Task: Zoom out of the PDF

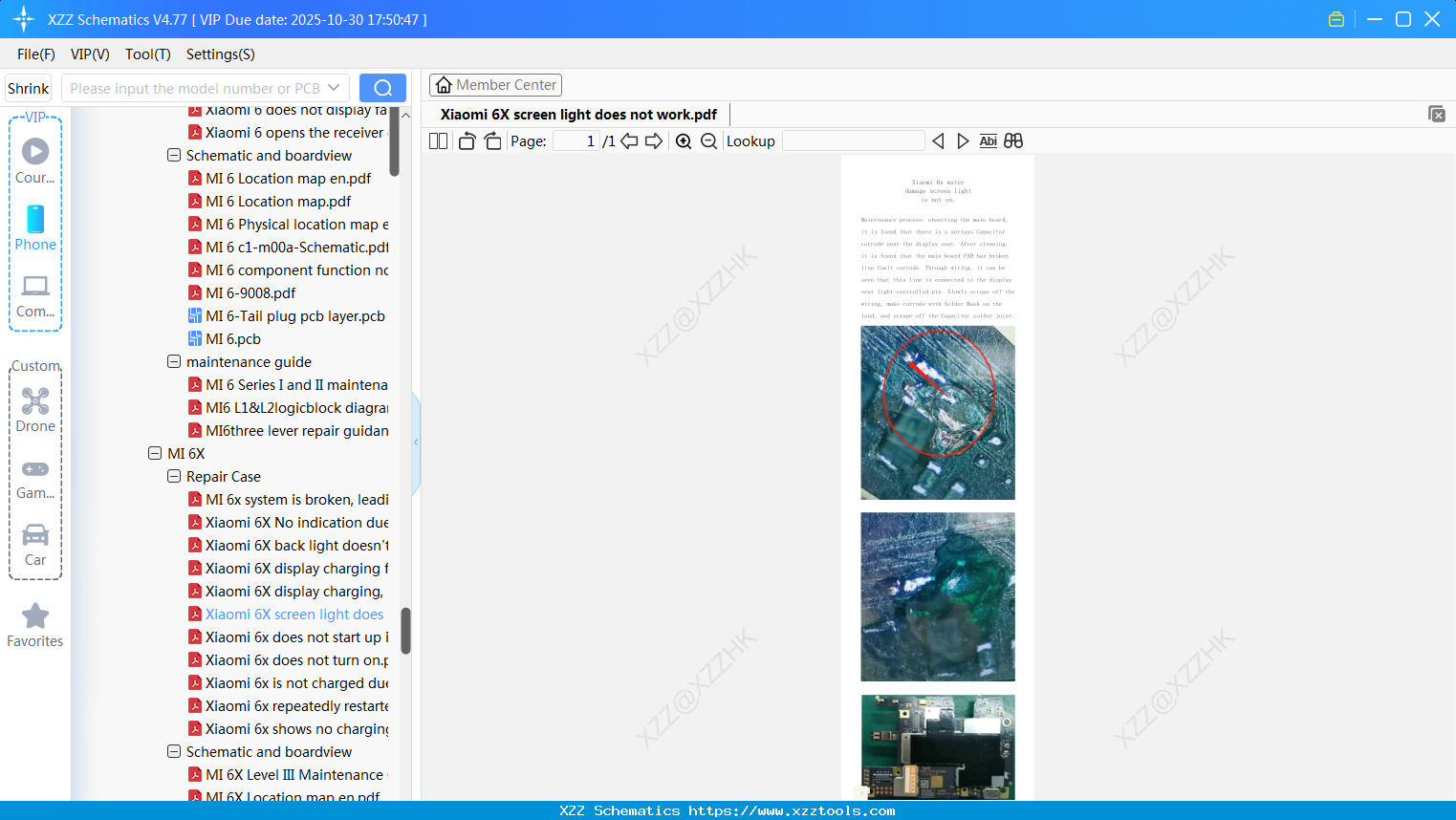Action: tap(708, 141)
